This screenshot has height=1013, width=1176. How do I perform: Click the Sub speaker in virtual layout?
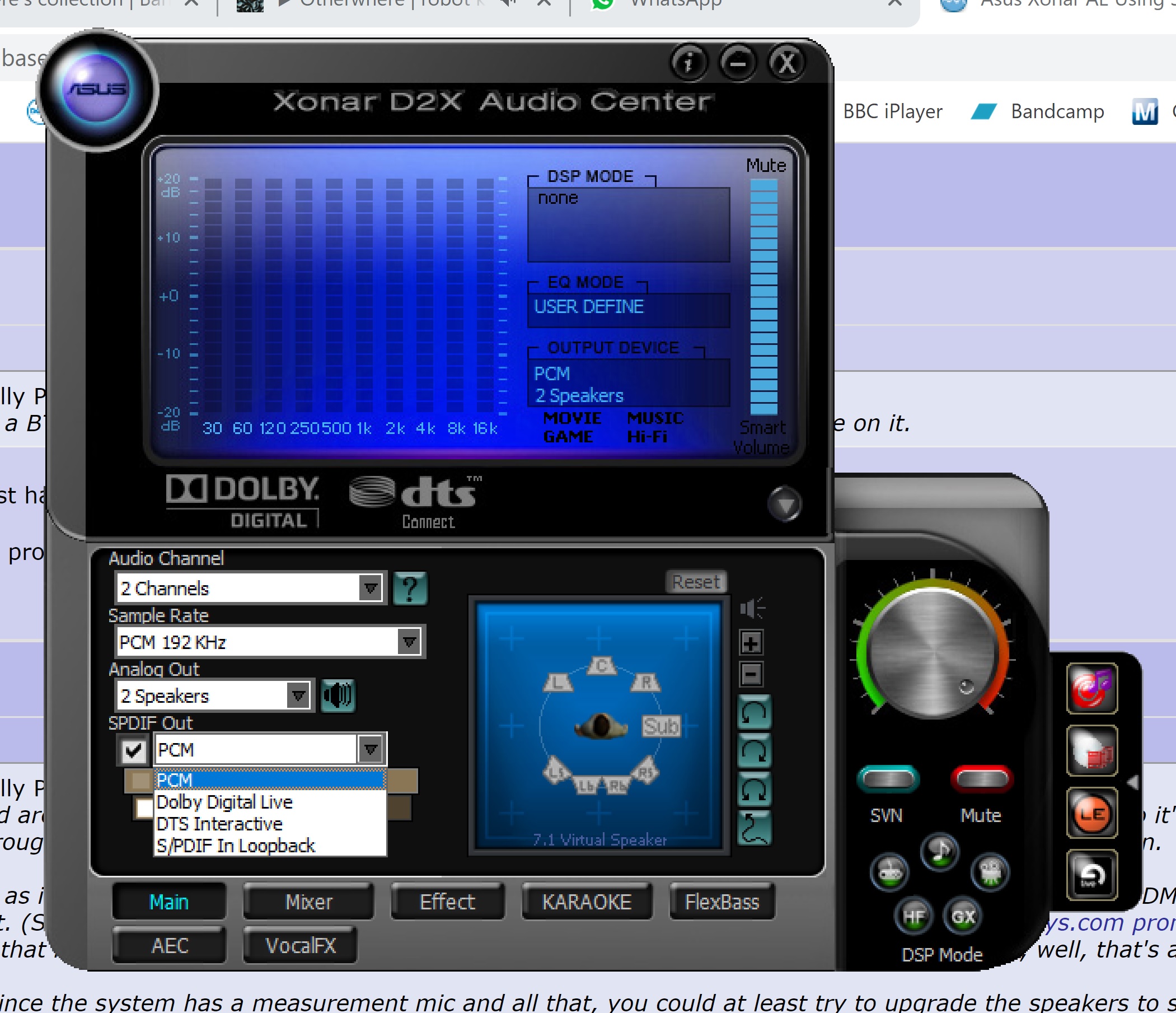click(661, 726)
